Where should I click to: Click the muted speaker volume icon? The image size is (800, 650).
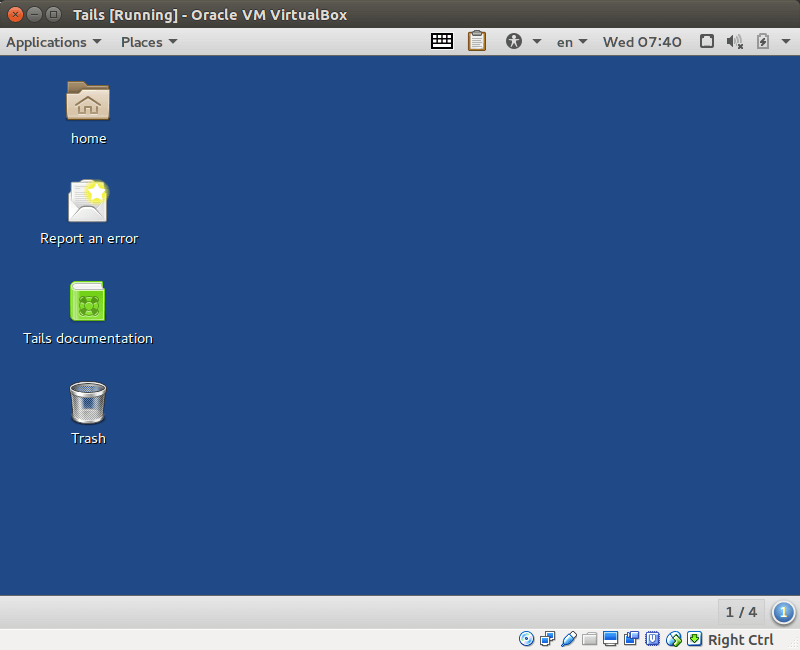tap(735, 41)
